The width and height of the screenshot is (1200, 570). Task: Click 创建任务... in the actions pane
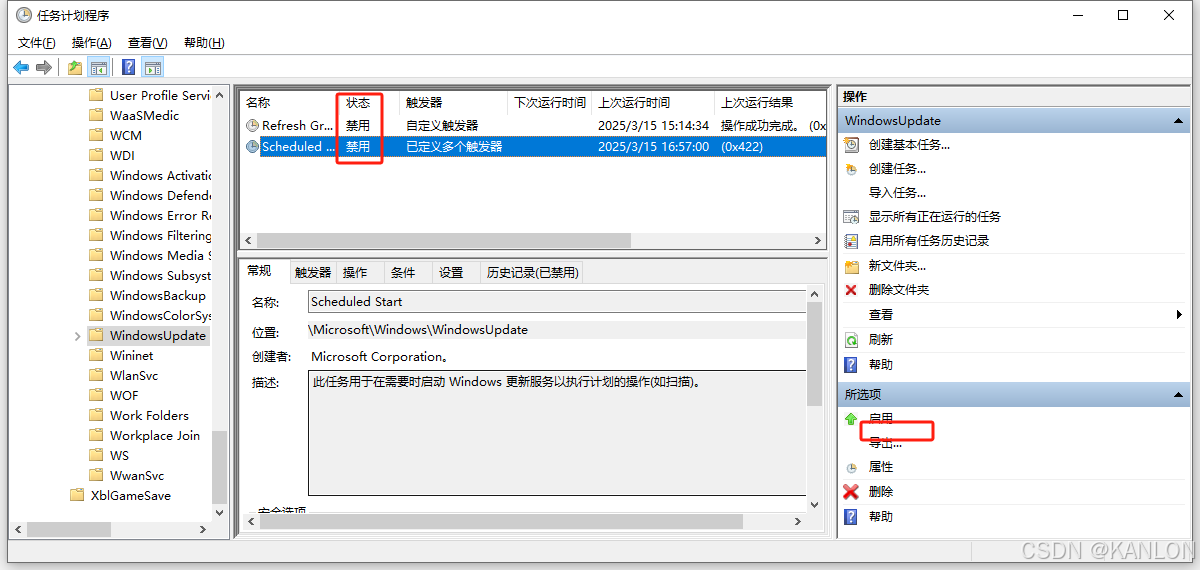pos(897,168)
